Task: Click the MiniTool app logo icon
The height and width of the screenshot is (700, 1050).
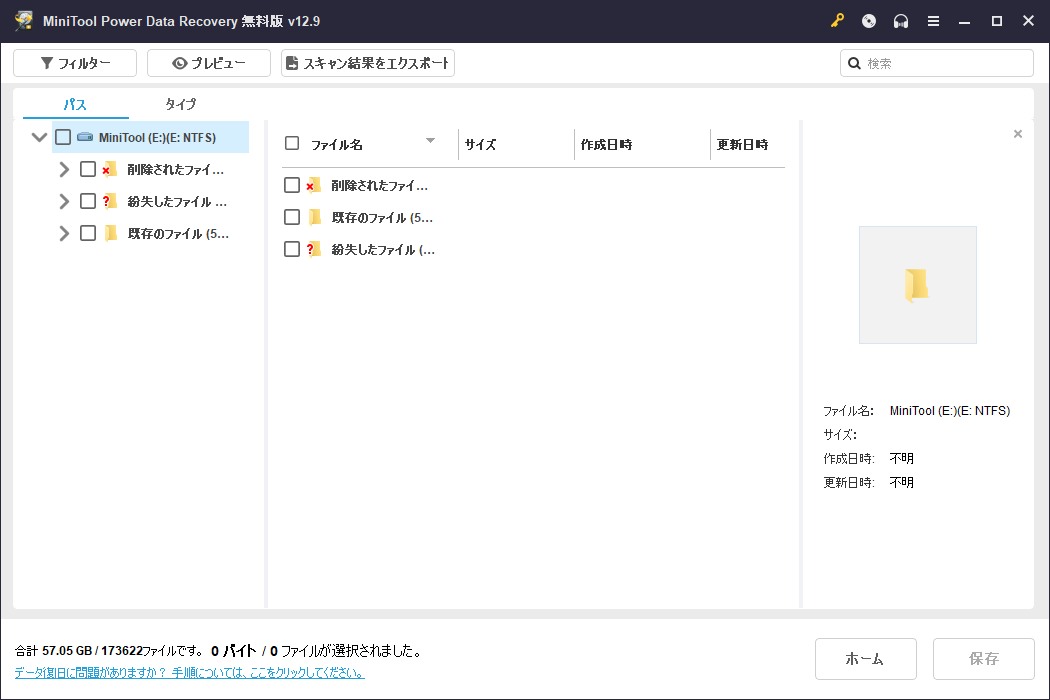Action: pos(23,21)
